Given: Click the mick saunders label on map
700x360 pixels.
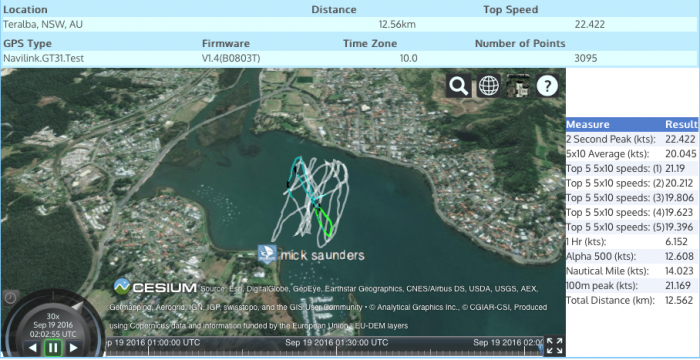Looking at the screenshot, I should pyautogui.click(x=323, y=255).
